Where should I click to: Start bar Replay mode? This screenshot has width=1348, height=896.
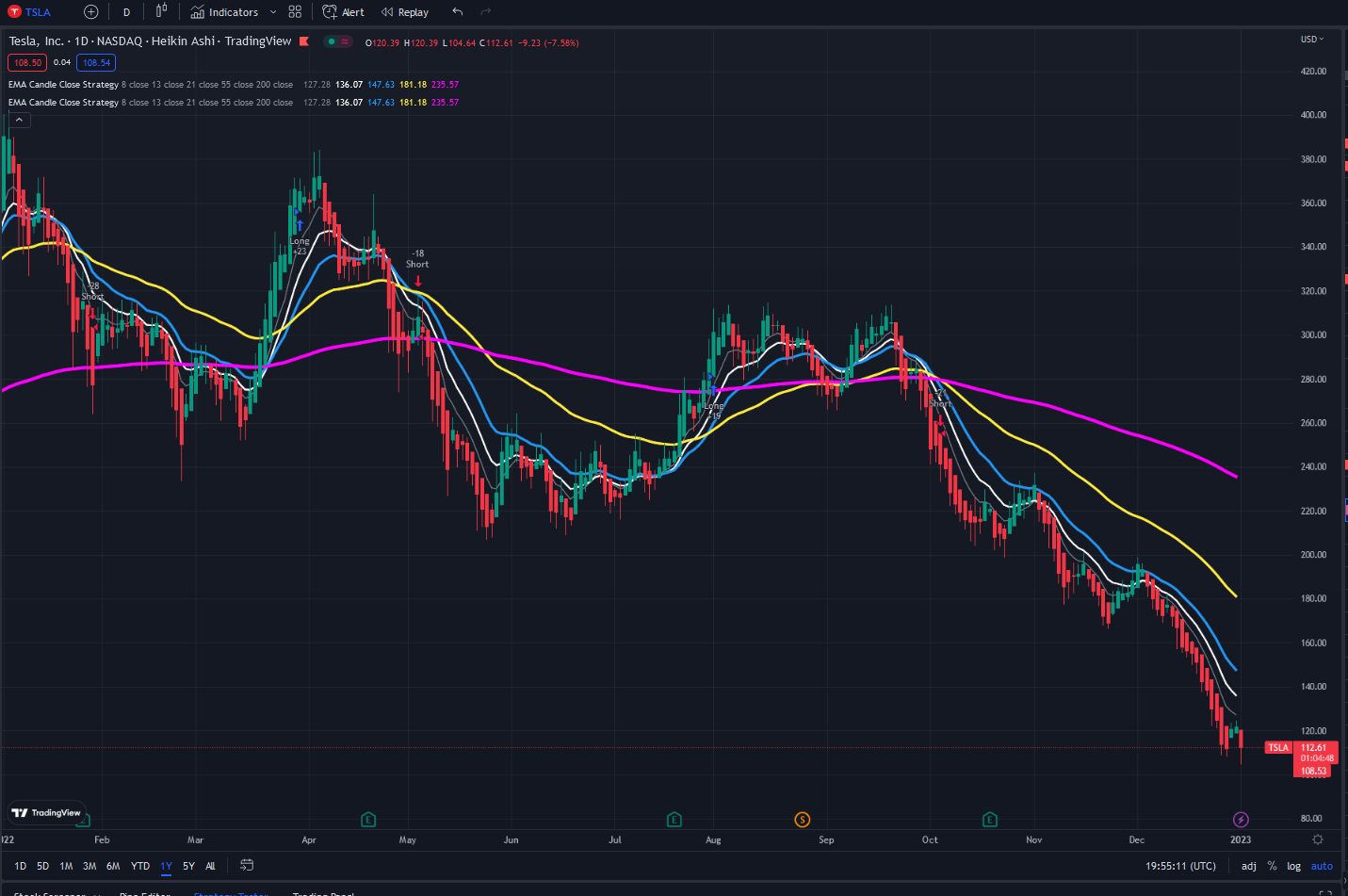[405, 12]
